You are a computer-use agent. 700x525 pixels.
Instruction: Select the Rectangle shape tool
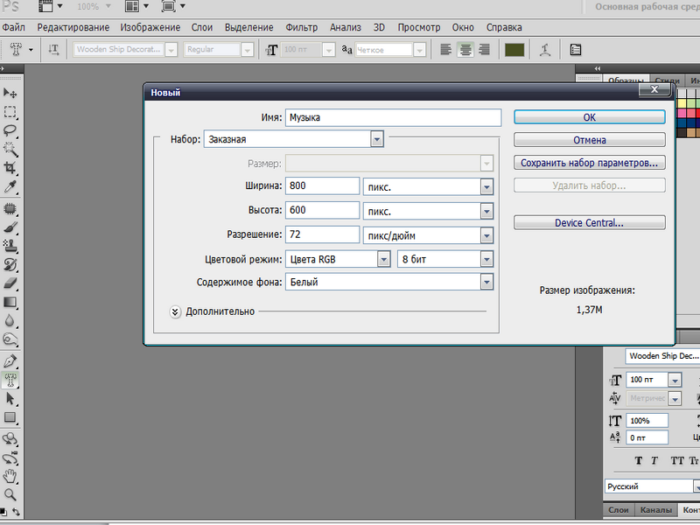tap(10, 417)
